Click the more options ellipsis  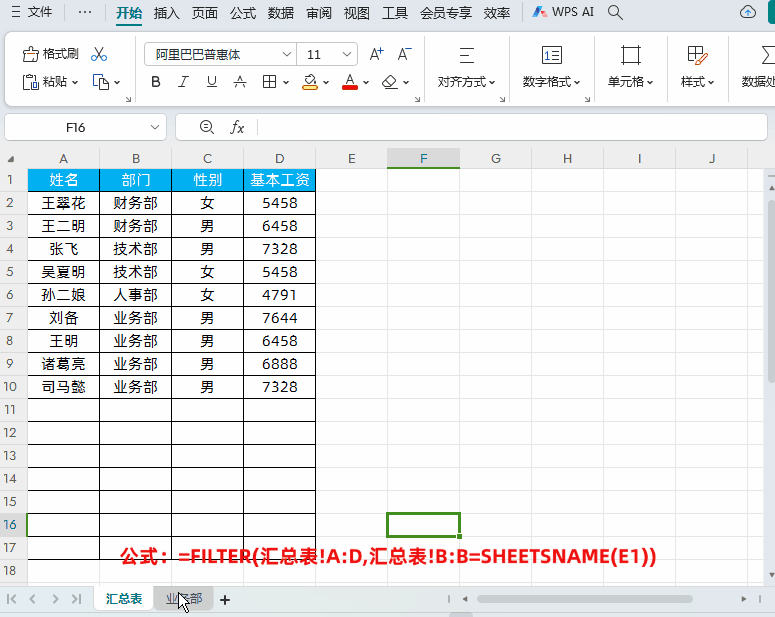pyautogui.click(x=85, y=12)
